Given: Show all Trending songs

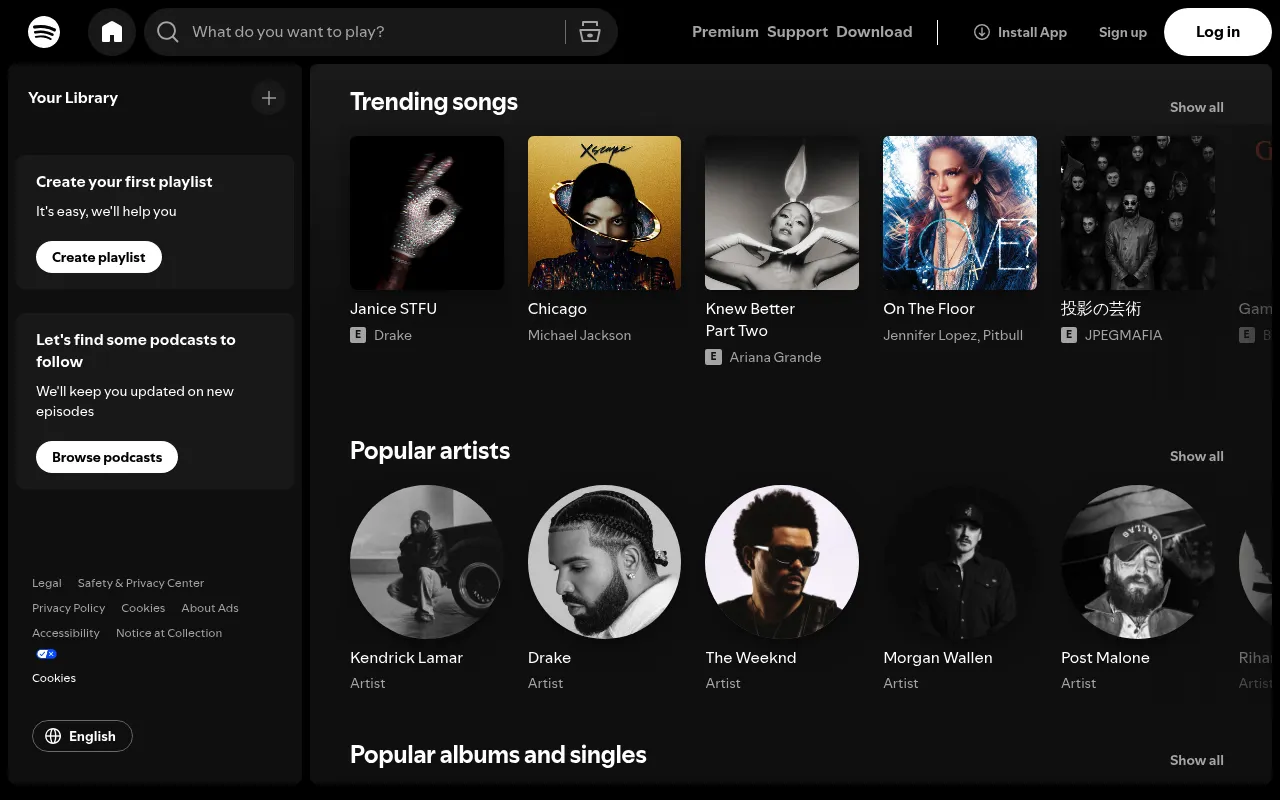Looking at the screenshot, I should pyautogui.click(x=1197, y=107).
